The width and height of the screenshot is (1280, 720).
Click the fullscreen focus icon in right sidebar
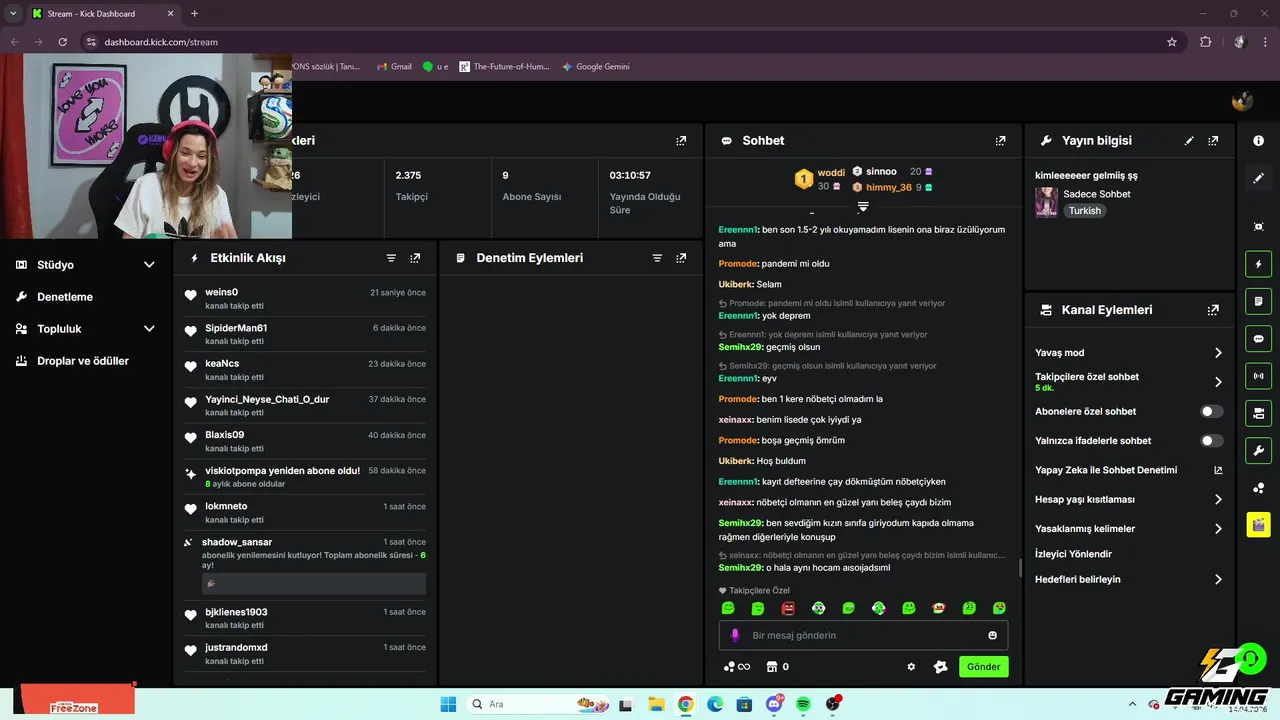point(1258,227)
